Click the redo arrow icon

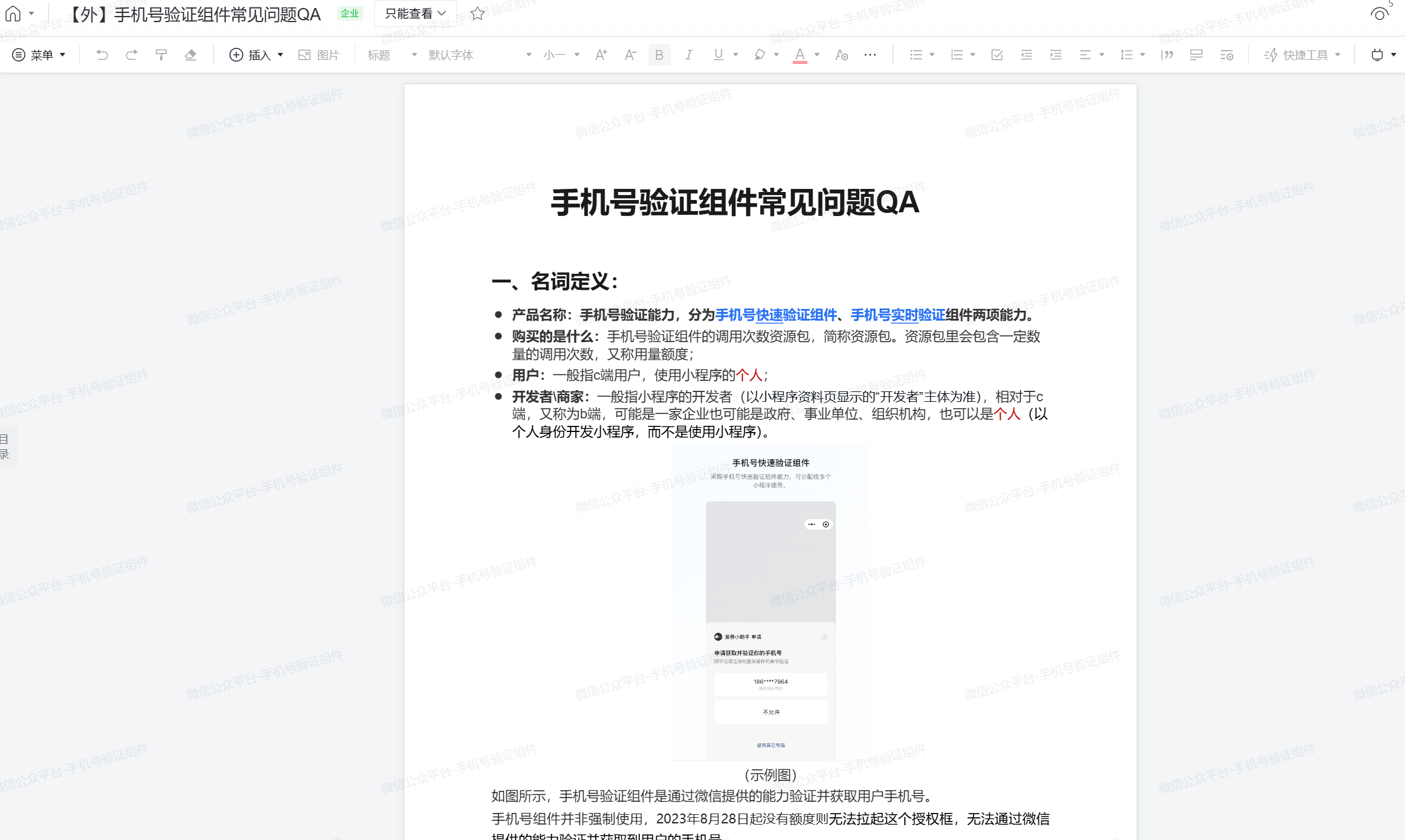[x=131, y=55]
